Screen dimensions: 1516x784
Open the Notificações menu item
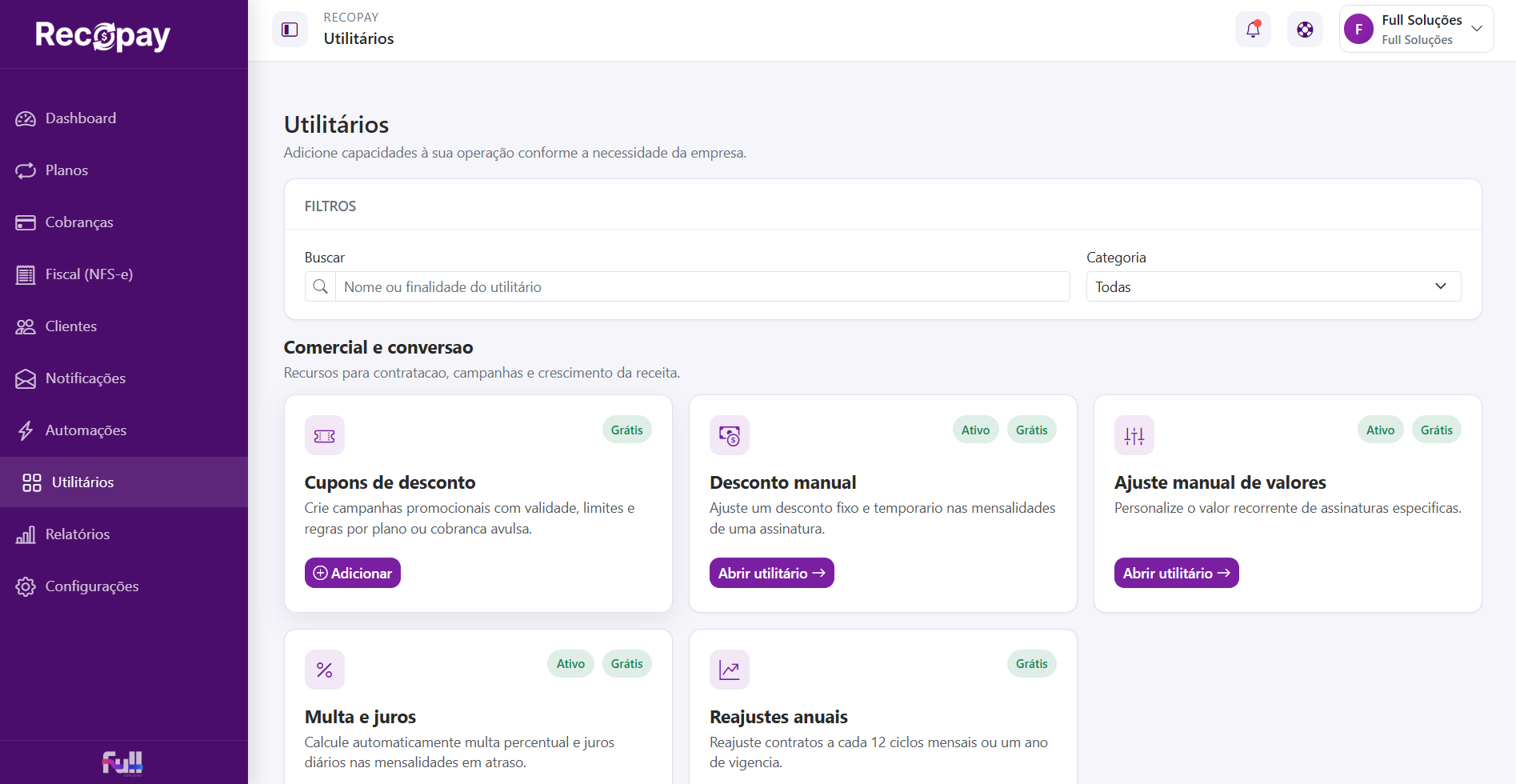click(124, 378)
